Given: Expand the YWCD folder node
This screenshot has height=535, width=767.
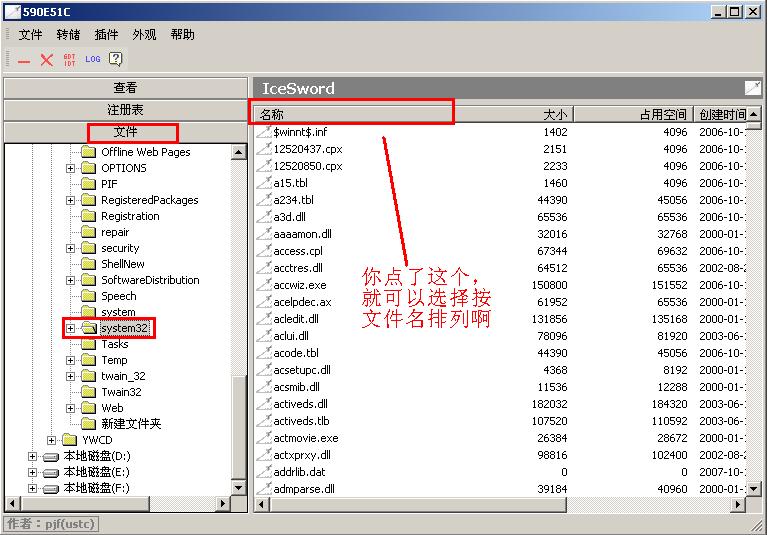Looking at the screenshot, I should pos(51,440).
